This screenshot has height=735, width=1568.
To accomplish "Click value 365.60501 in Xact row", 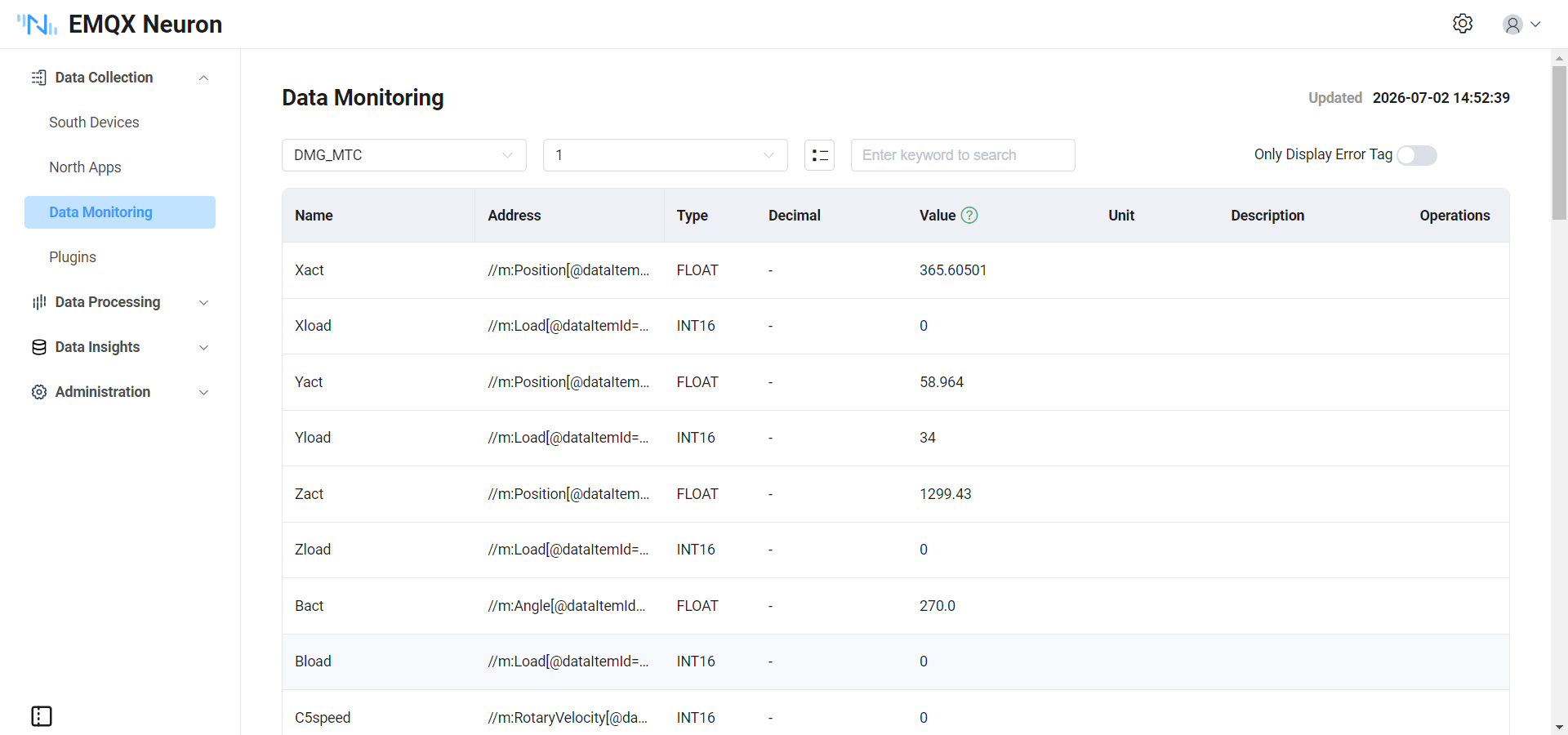I will click(x=953, y=270).
